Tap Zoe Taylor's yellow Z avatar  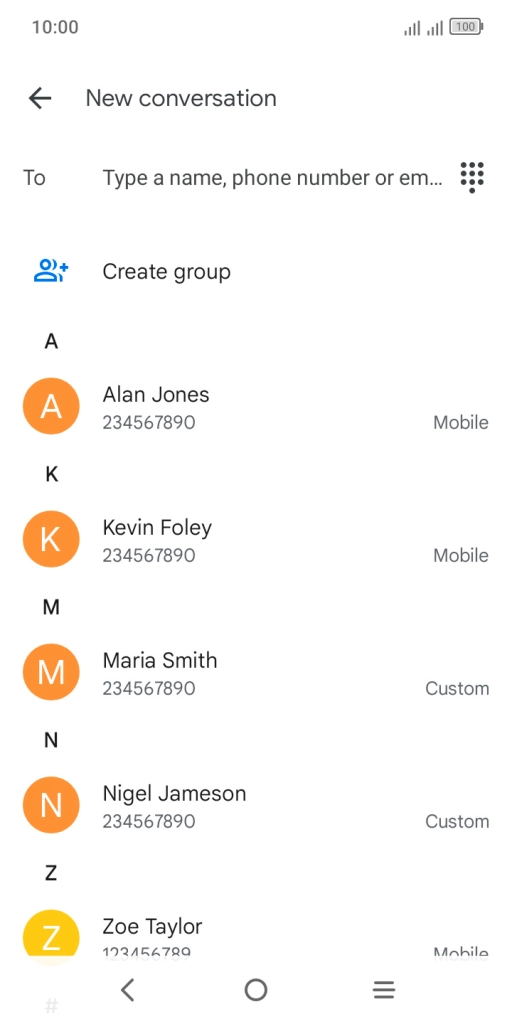[51, 935]
